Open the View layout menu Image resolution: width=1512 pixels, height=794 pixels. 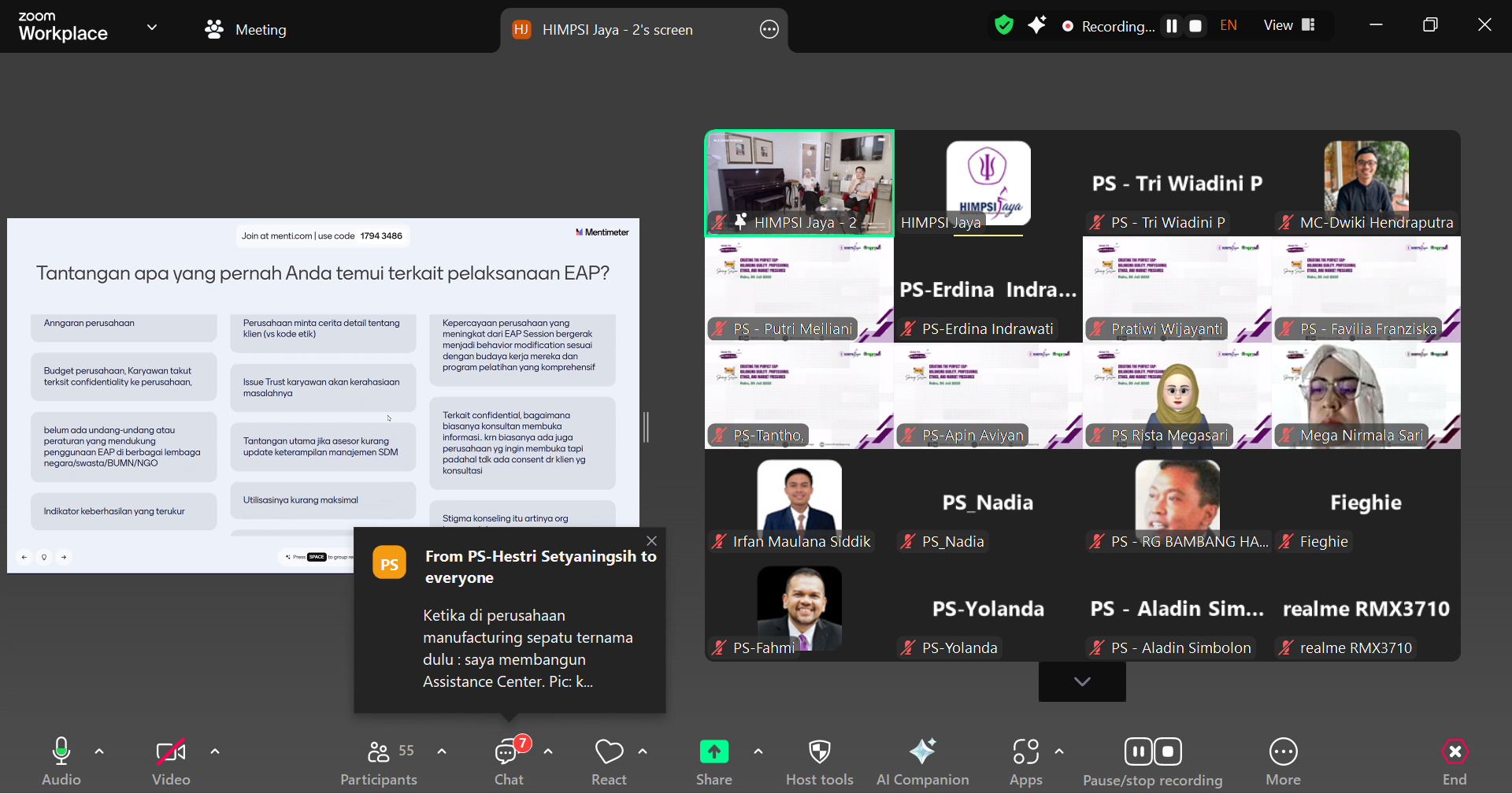coord(1289,26)
